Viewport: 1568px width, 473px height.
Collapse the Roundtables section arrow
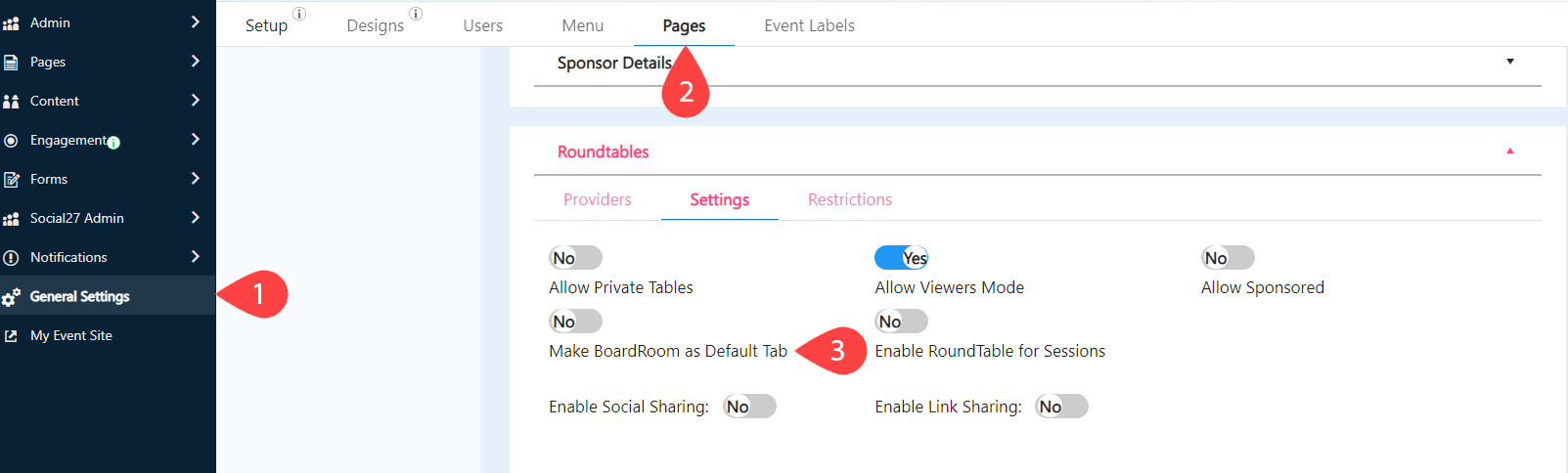(x=1510, y=151)
